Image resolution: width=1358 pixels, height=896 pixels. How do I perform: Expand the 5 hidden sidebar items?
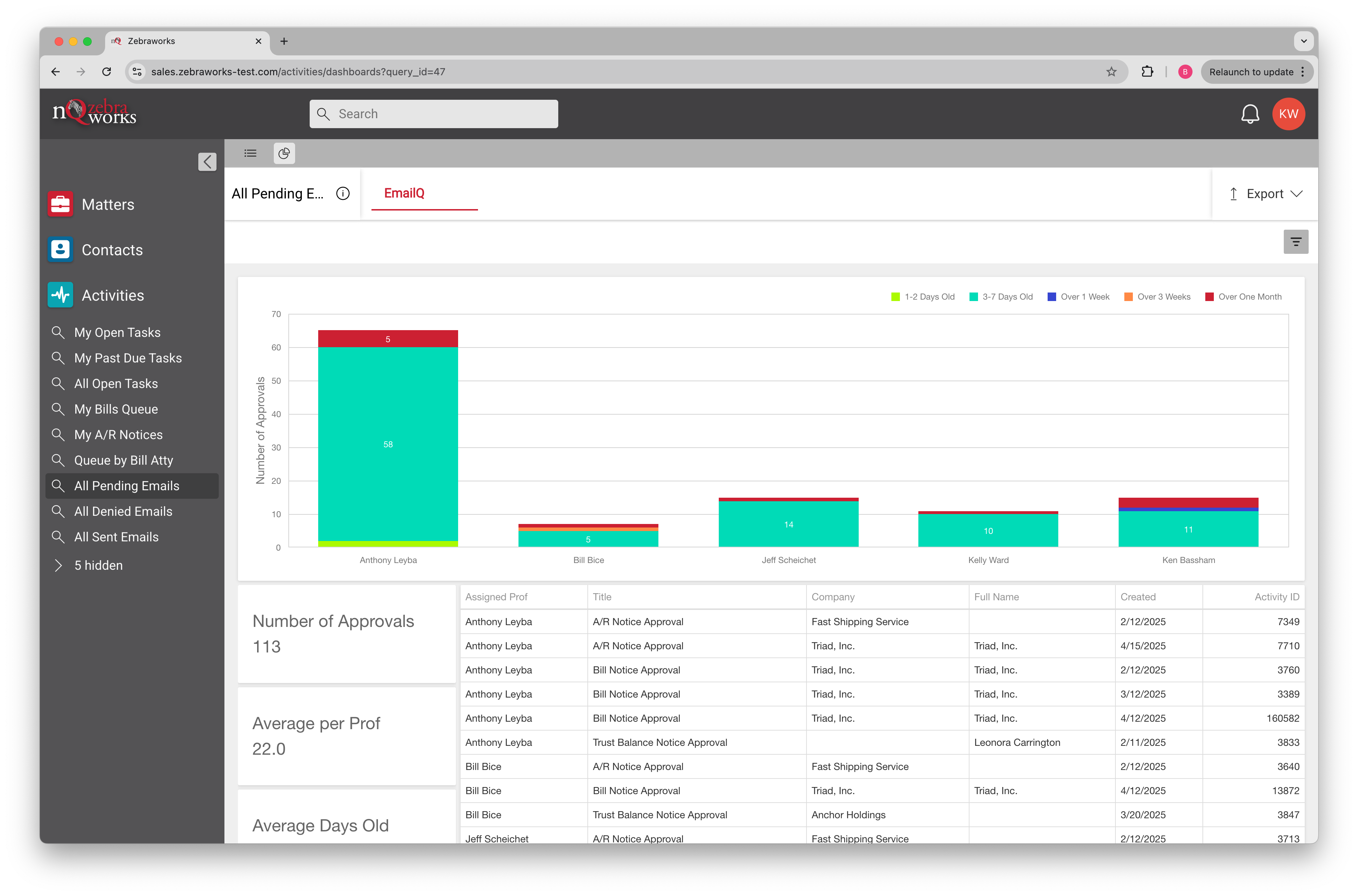click(98, 565)
